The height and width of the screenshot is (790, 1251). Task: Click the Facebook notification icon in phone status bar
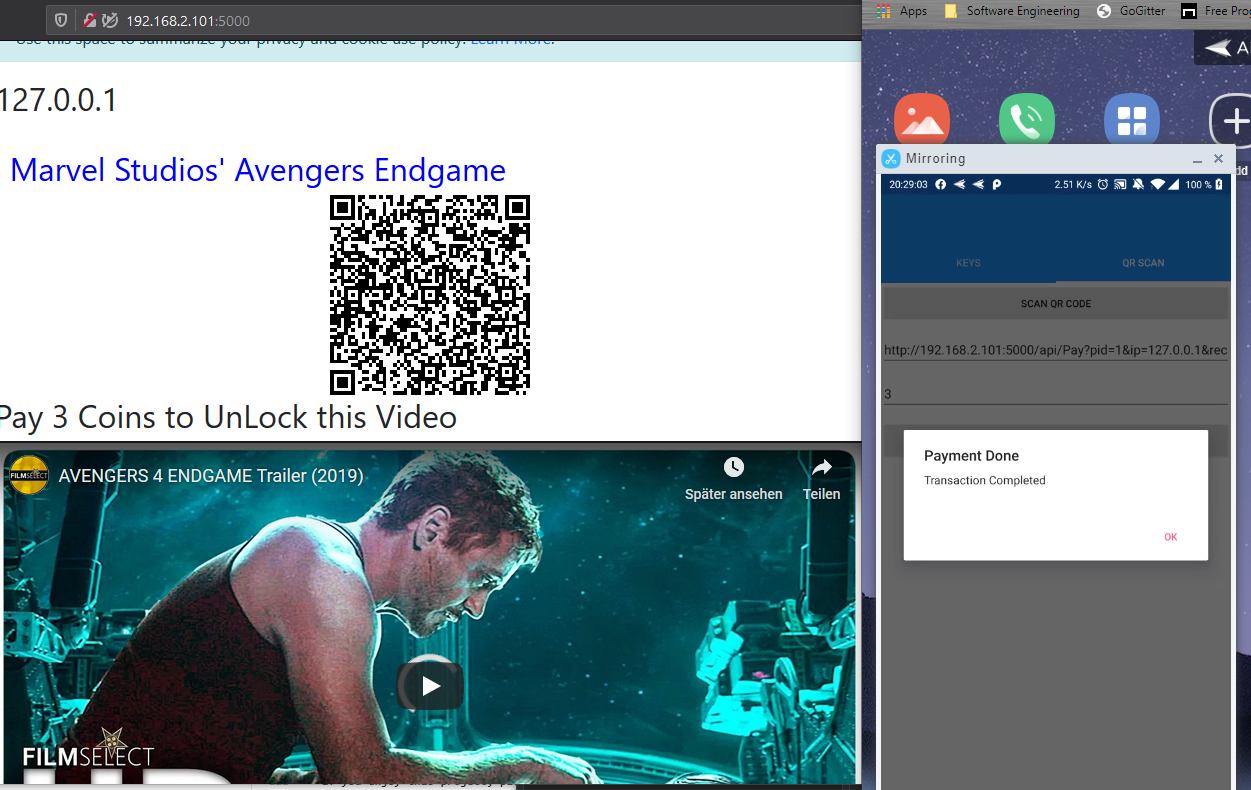coord(941,185)
